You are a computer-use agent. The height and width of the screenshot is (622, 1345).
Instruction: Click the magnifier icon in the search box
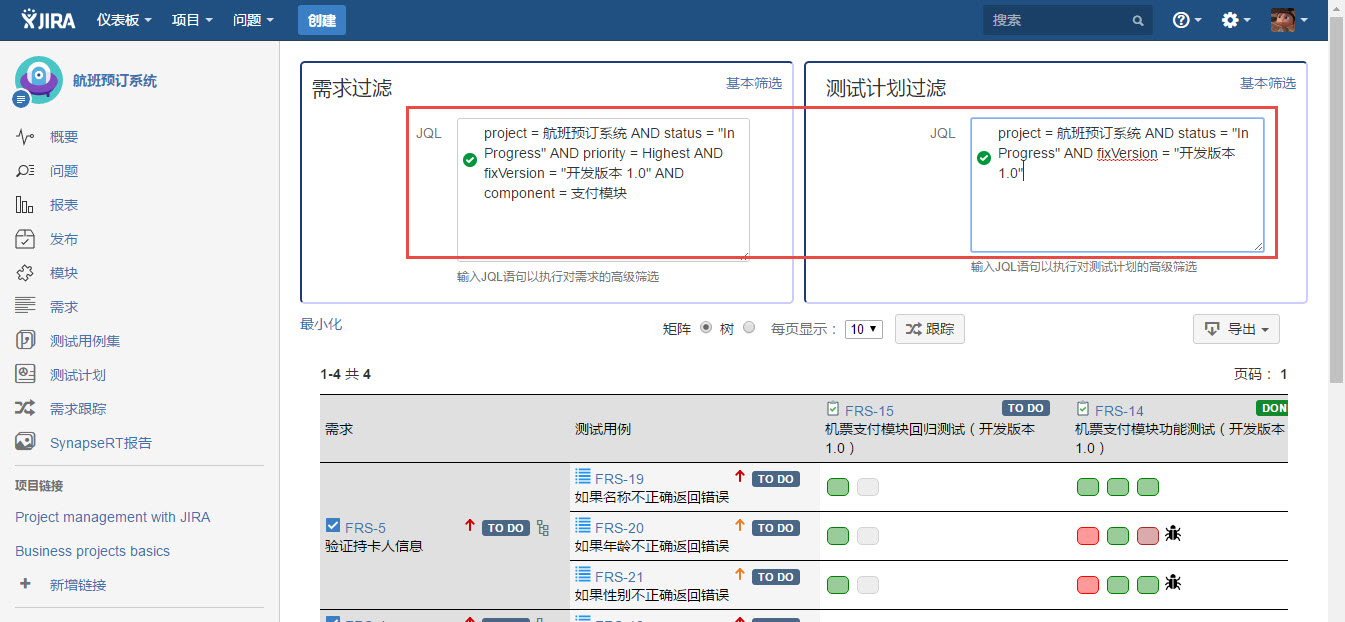[x=1138, y=21]
